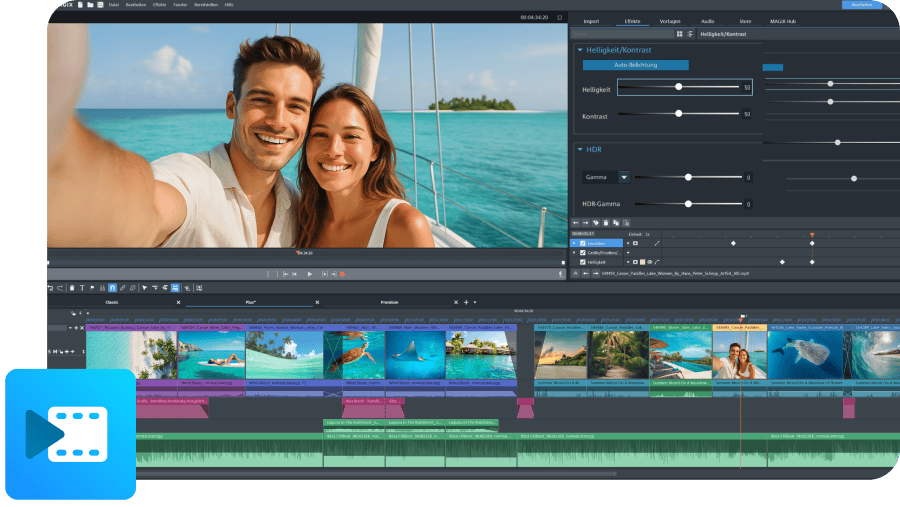This screenshot has width=900, height=507.
Task: Select the mouse pointer tool in toolbar
Action: click(144, 288)
